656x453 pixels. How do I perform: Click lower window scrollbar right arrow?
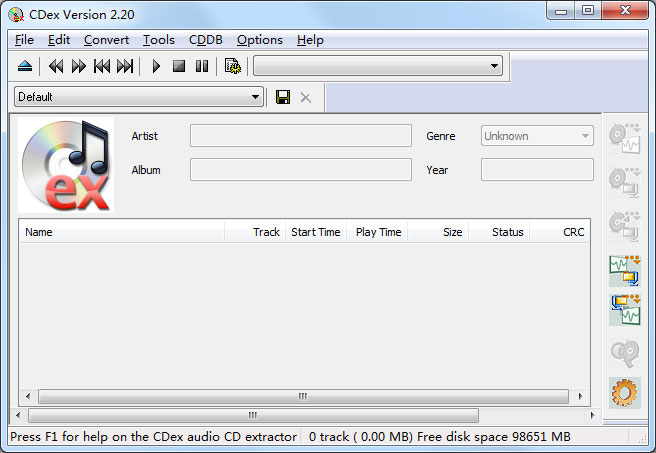pos(592,415)
